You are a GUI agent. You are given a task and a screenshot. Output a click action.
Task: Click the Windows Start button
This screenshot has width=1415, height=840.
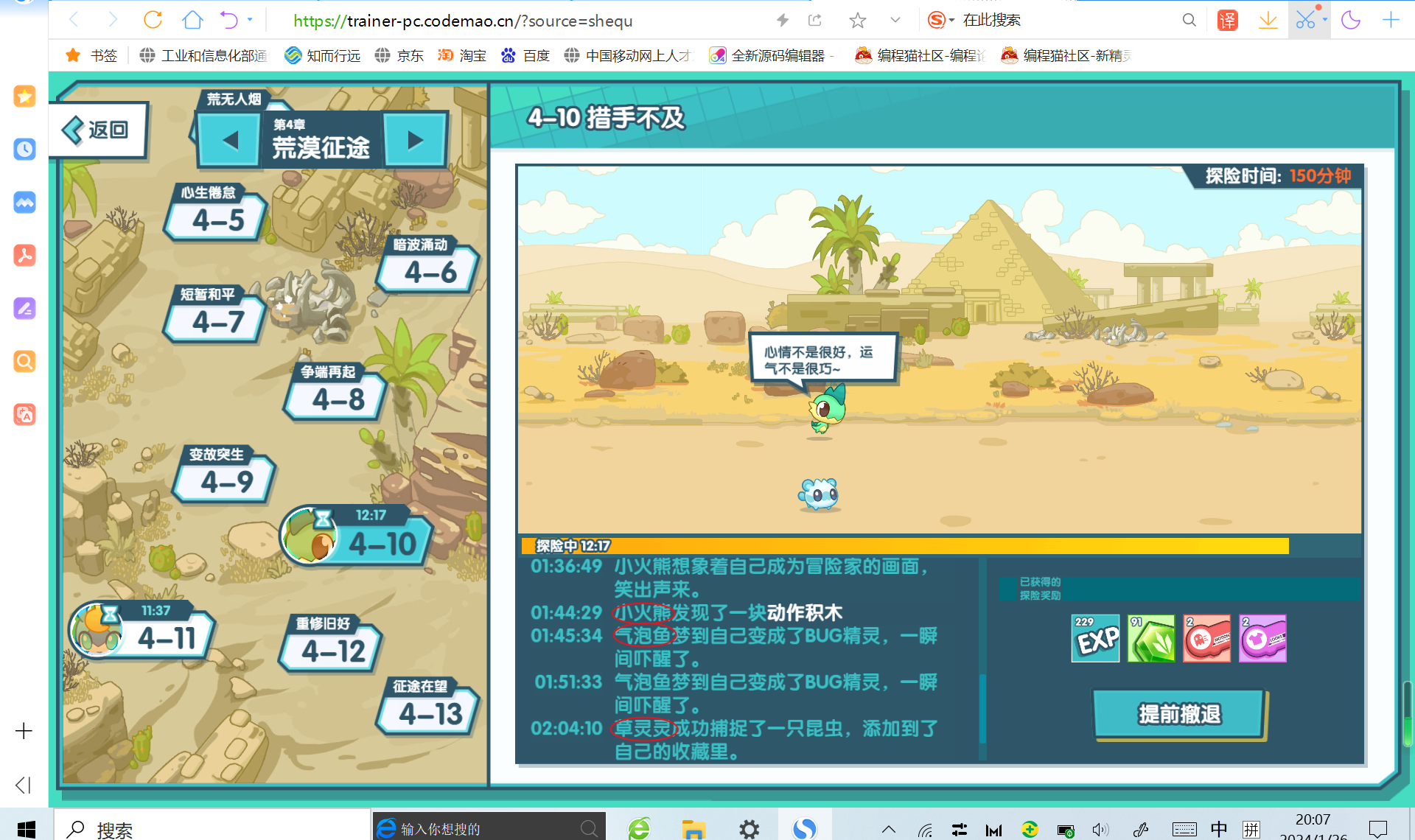(x=26, y=828)
